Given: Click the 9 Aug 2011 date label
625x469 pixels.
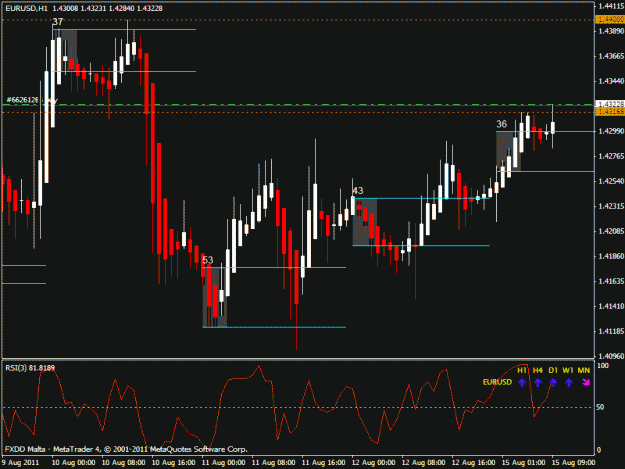Looking at the screenshot, I should pyautogui.click(x=21, y=462).
